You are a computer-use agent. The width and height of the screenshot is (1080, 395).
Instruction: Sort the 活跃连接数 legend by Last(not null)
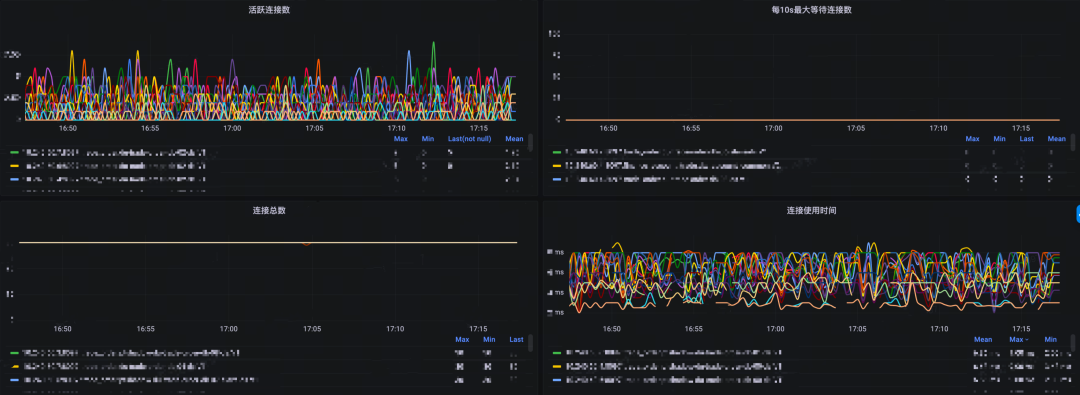click(x=469, y=139)
